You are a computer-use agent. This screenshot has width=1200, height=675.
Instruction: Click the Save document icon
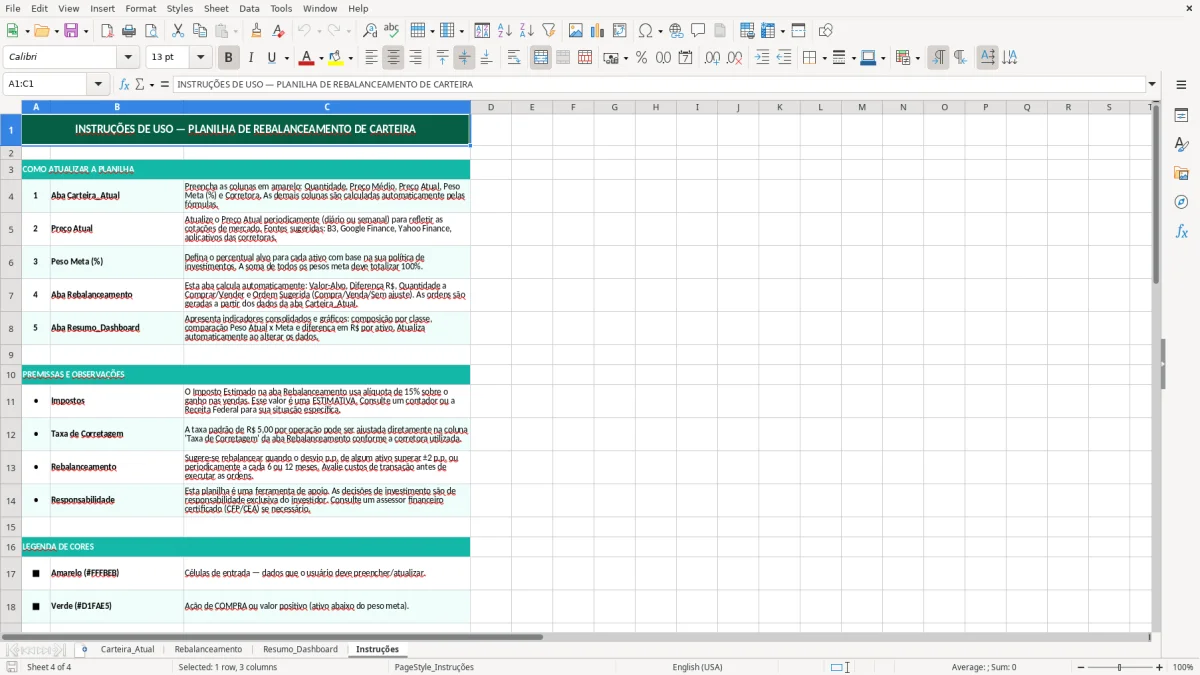pos(71,31)
